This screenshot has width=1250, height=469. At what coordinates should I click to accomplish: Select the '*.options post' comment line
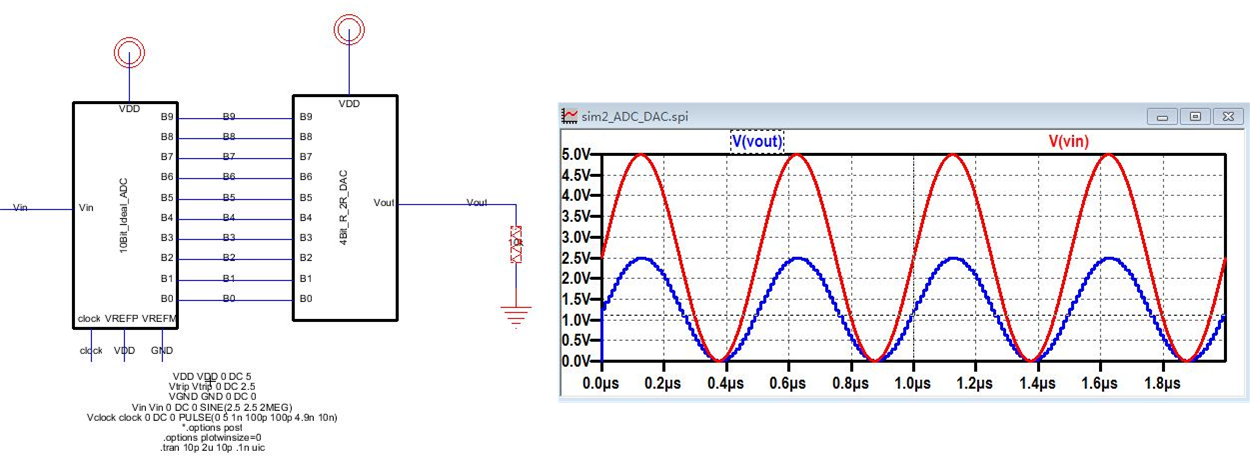pos(212,428)
